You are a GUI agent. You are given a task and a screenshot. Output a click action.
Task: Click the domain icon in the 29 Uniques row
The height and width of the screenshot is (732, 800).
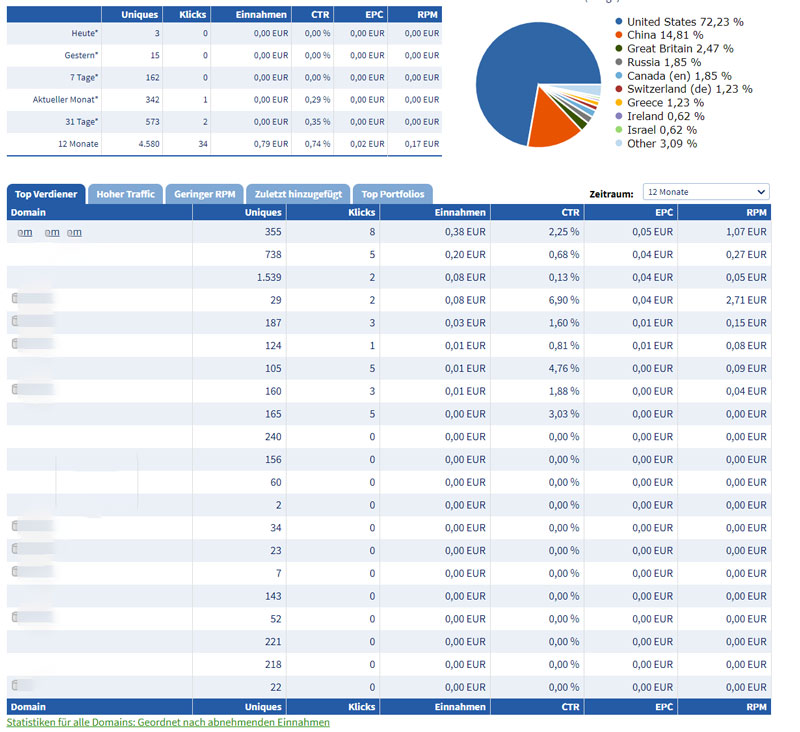pyautogui.click(x=15, y=298)
